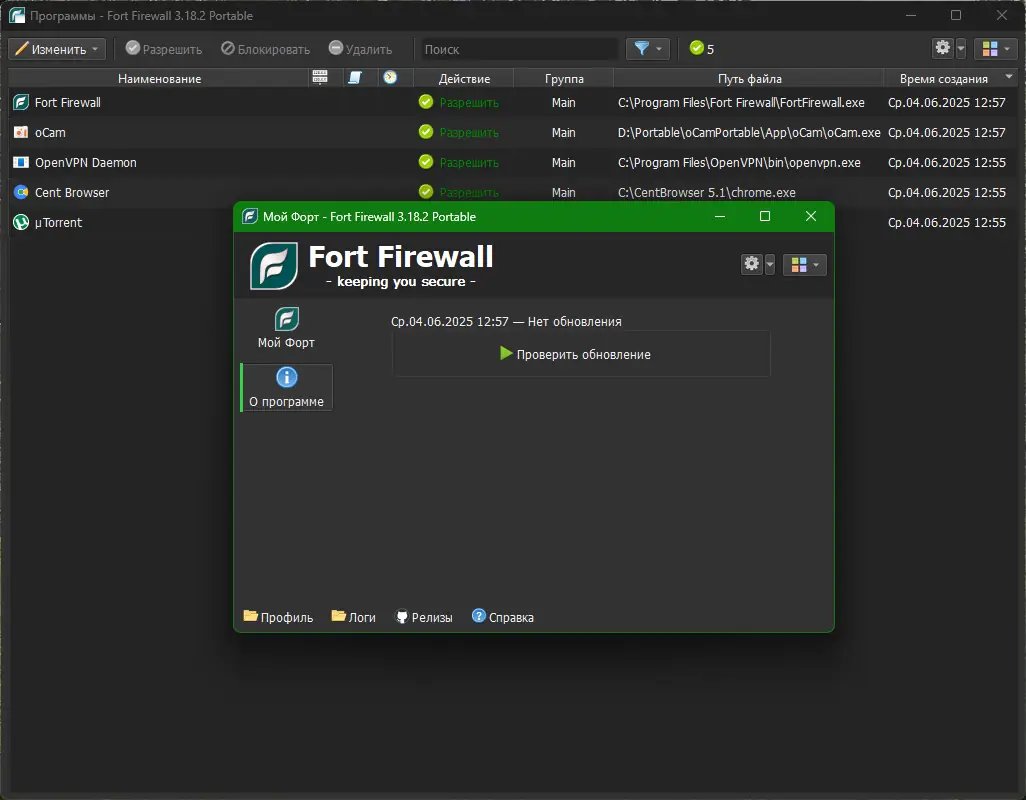The width and height of the screenshot is (1026, 800).
Task: Click the Удалить toolbar button
Action: point(361,49)
